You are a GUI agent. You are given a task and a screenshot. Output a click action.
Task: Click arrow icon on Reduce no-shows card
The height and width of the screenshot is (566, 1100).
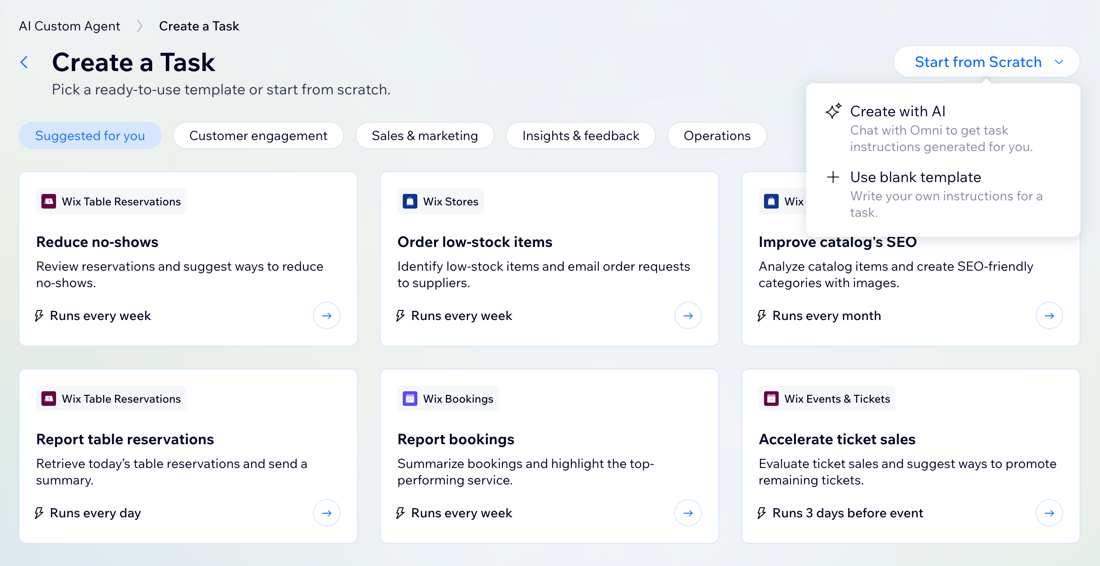tap(327, 316)
